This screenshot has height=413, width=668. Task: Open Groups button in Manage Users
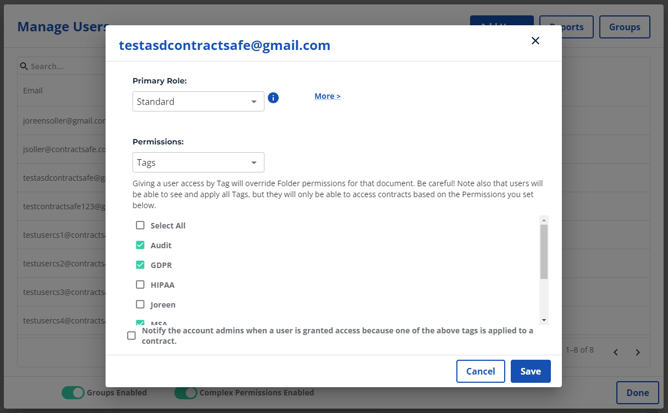pos(625,27)
